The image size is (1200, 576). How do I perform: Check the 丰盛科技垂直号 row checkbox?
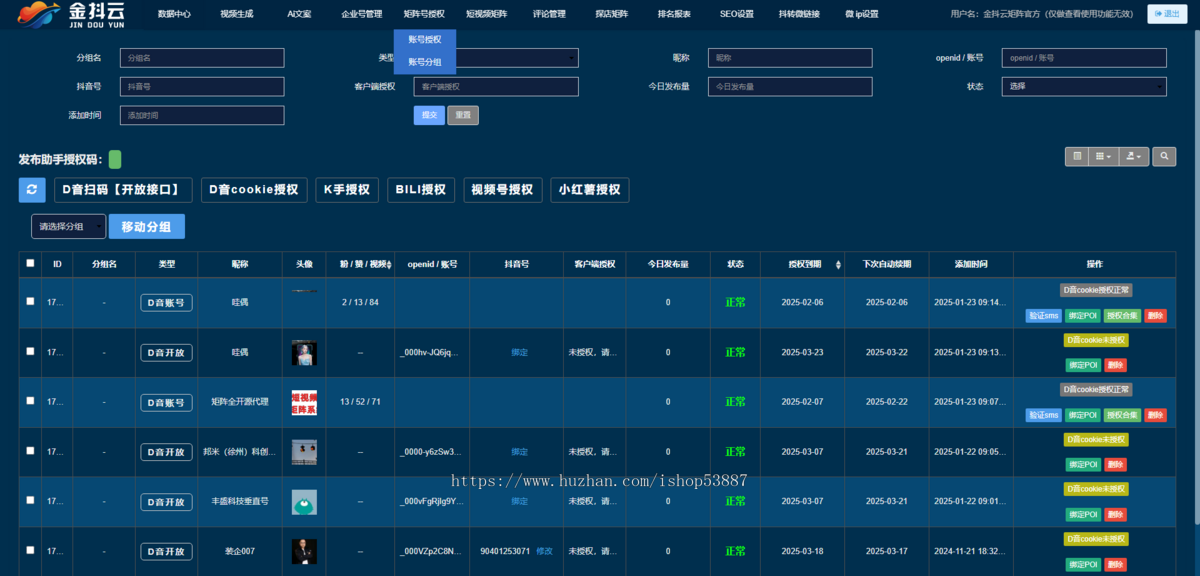[30, 500]
